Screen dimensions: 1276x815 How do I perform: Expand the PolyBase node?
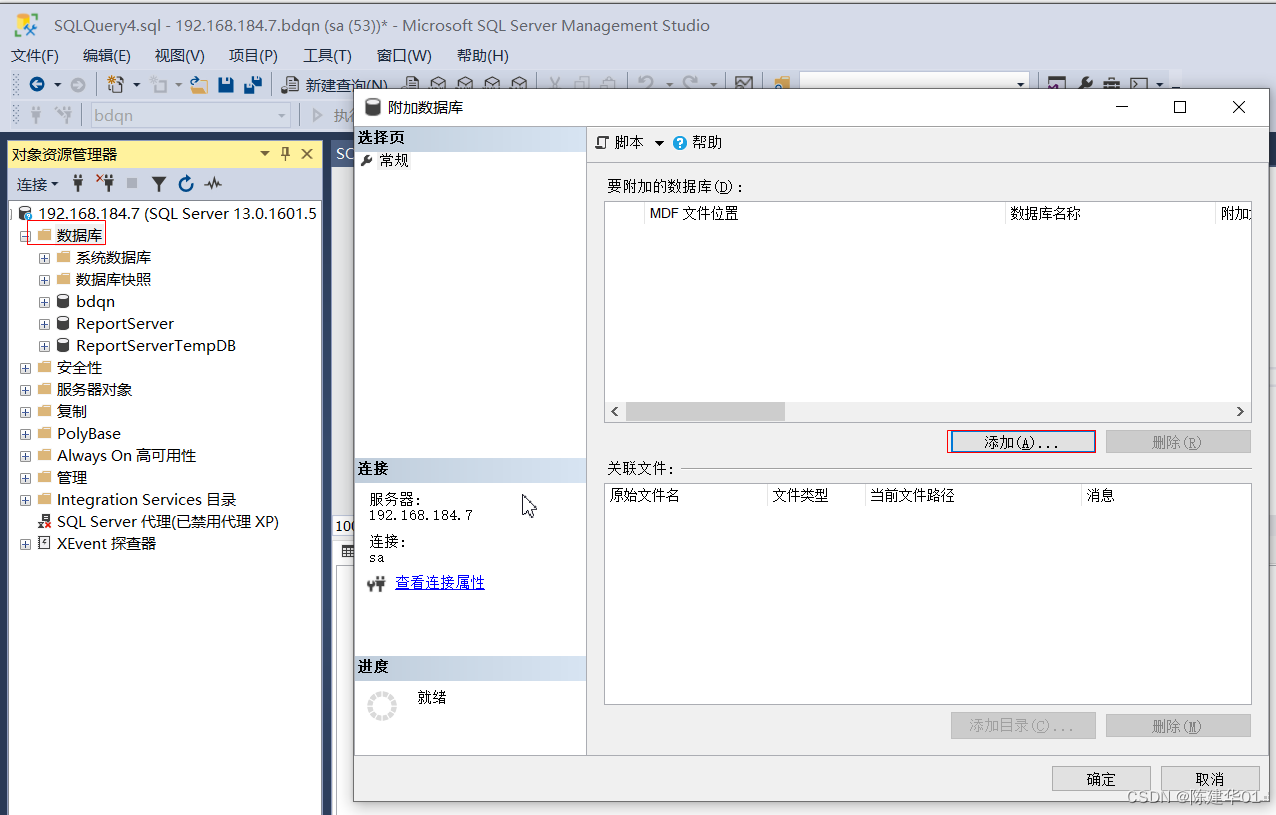[25, 434]
